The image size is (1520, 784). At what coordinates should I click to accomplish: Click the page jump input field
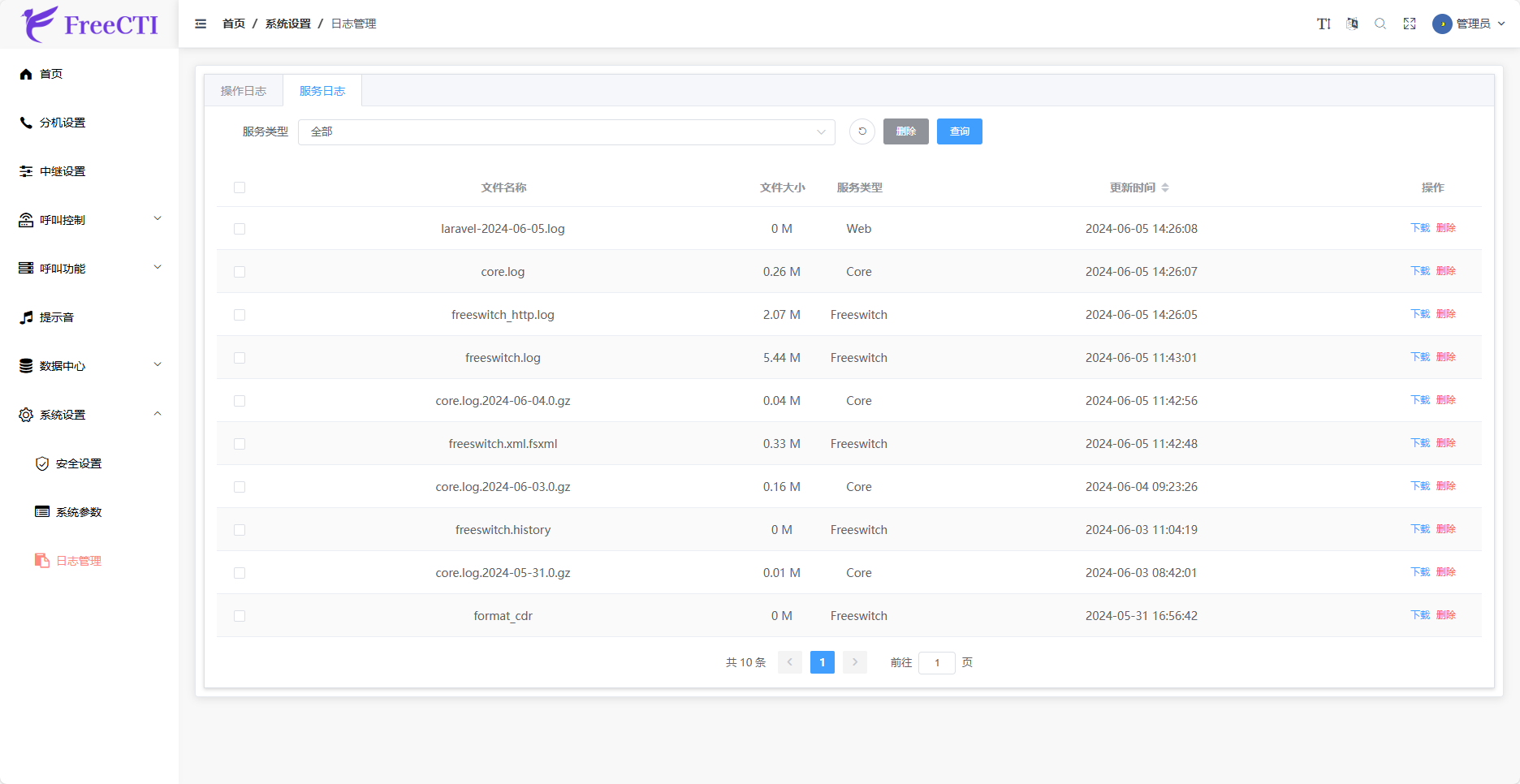point(936,663)
